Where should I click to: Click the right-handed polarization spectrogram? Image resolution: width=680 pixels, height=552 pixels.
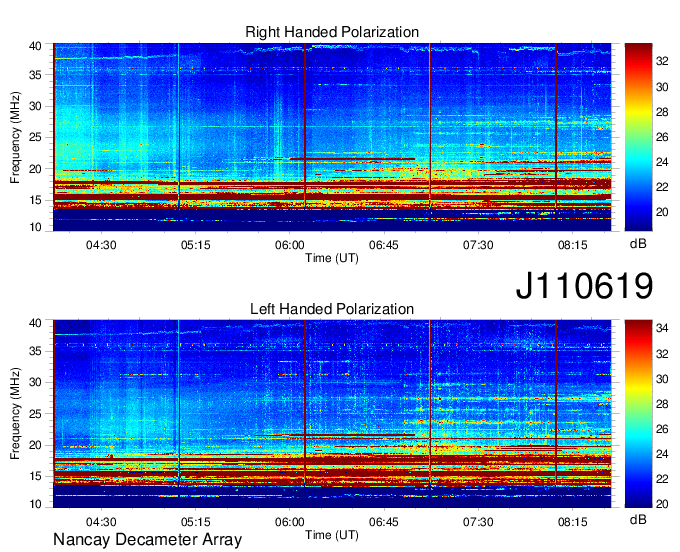[x=332, y=137]
